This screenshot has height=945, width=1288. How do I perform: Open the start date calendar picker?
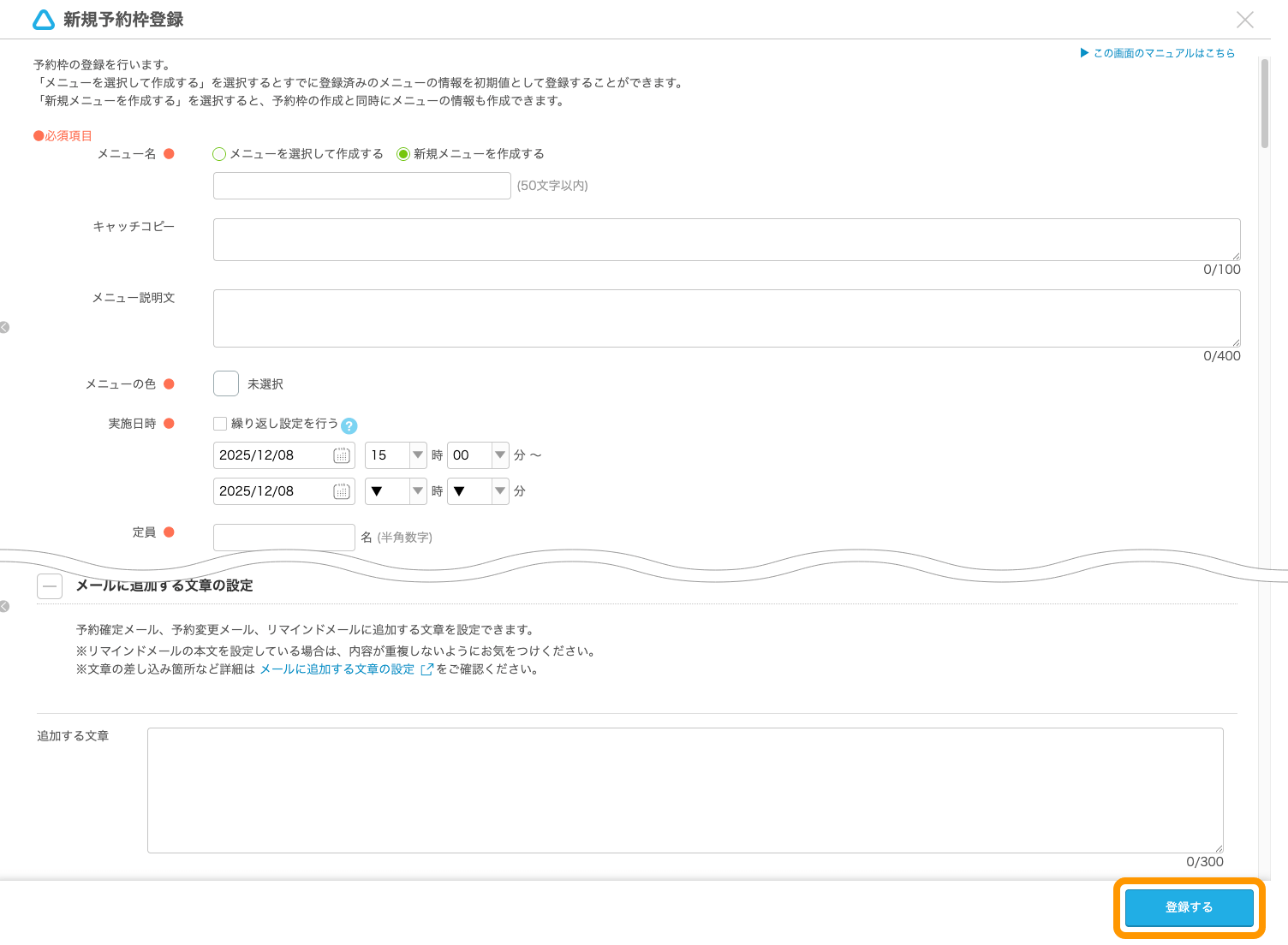343,455
